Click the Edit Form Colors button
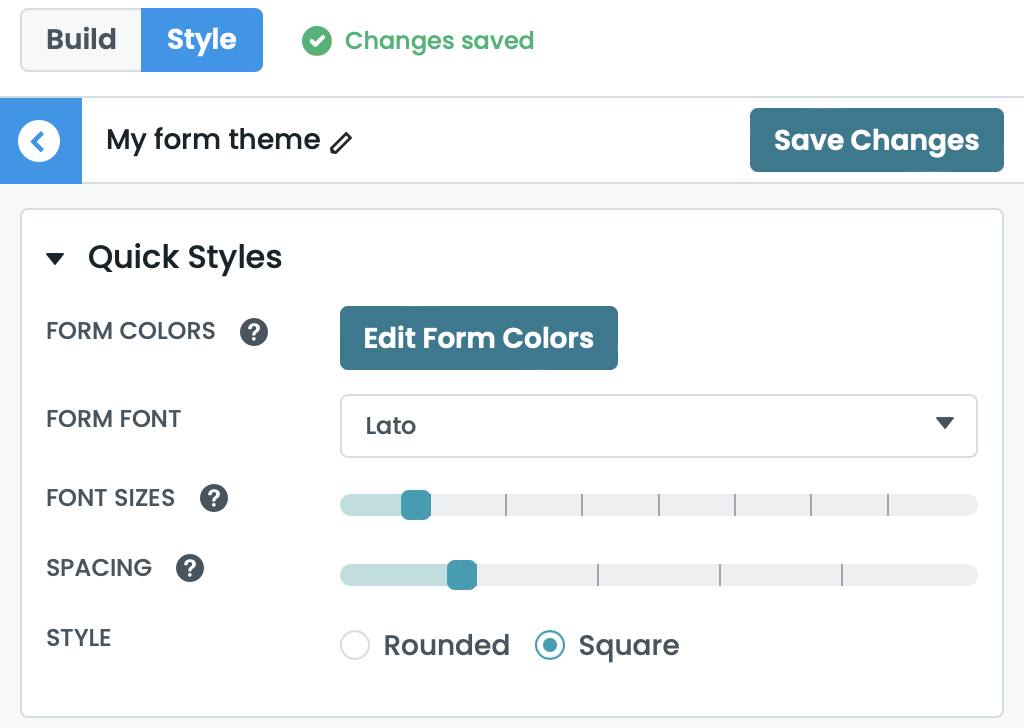The image size is (1024, 728). click(x=478, y=338)
